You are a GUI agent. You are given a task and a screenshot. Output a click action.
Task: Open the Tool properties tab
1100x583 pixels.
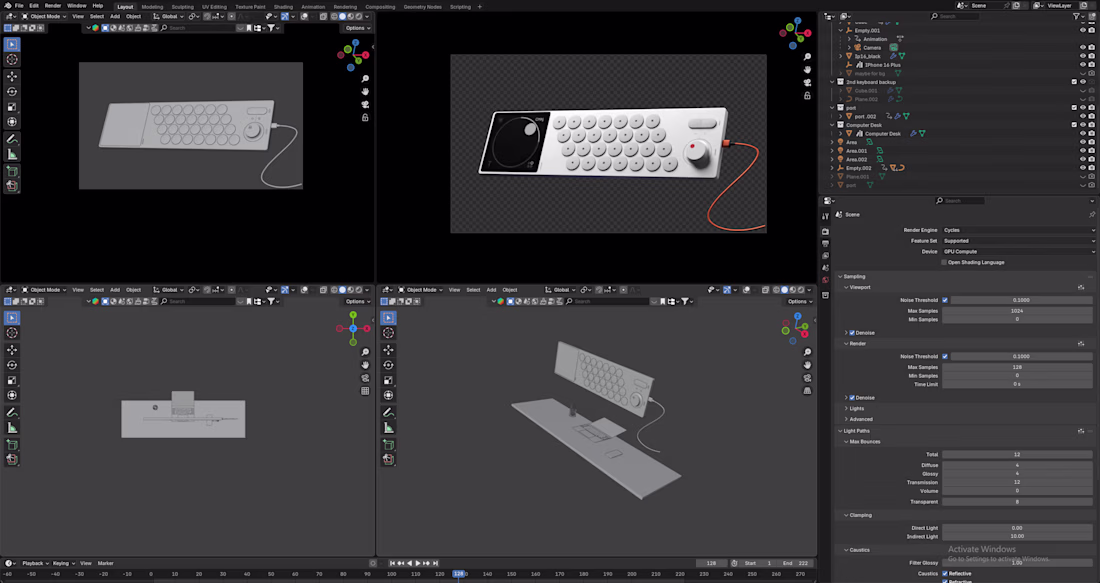(825, 216)
